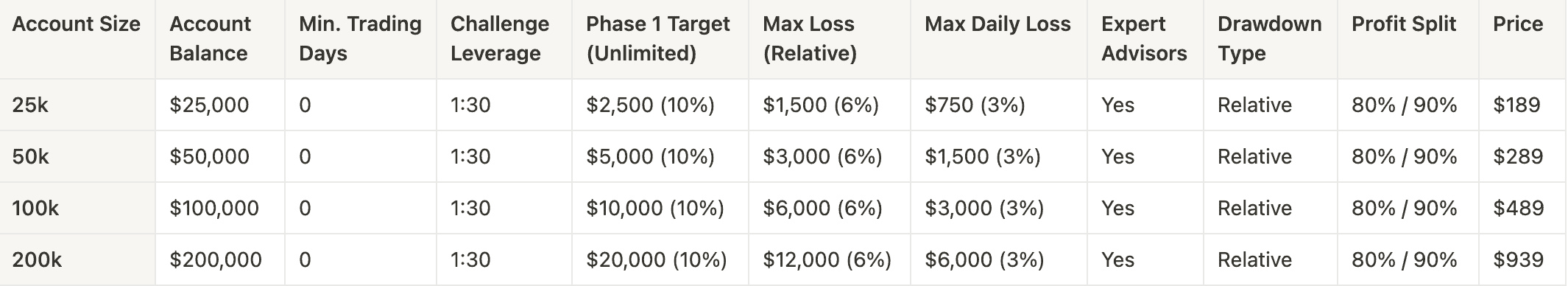Select the $100,000 account balance cell
This screenshot has width=1568, height=286.
(x=214, y=208)
